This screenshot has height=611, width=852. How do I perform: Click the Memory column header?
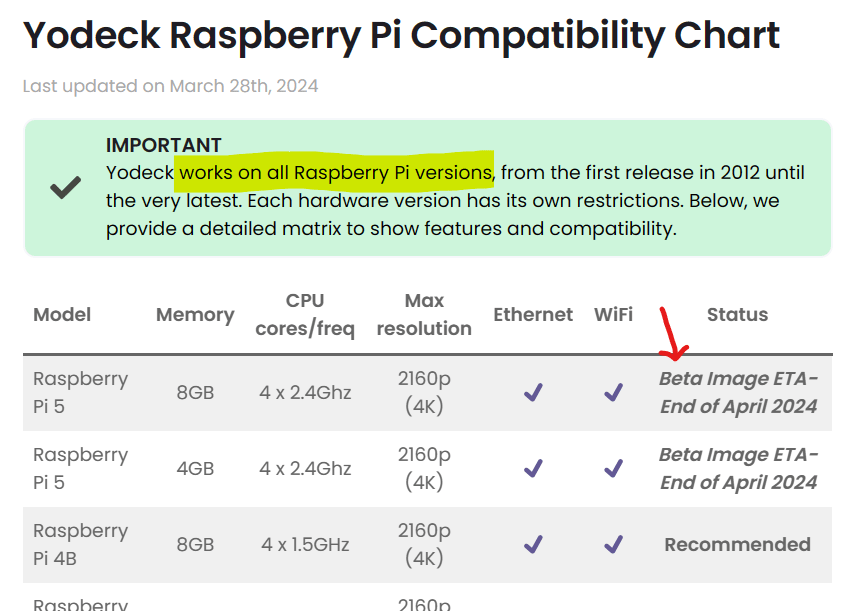click(x=195, y=315)
